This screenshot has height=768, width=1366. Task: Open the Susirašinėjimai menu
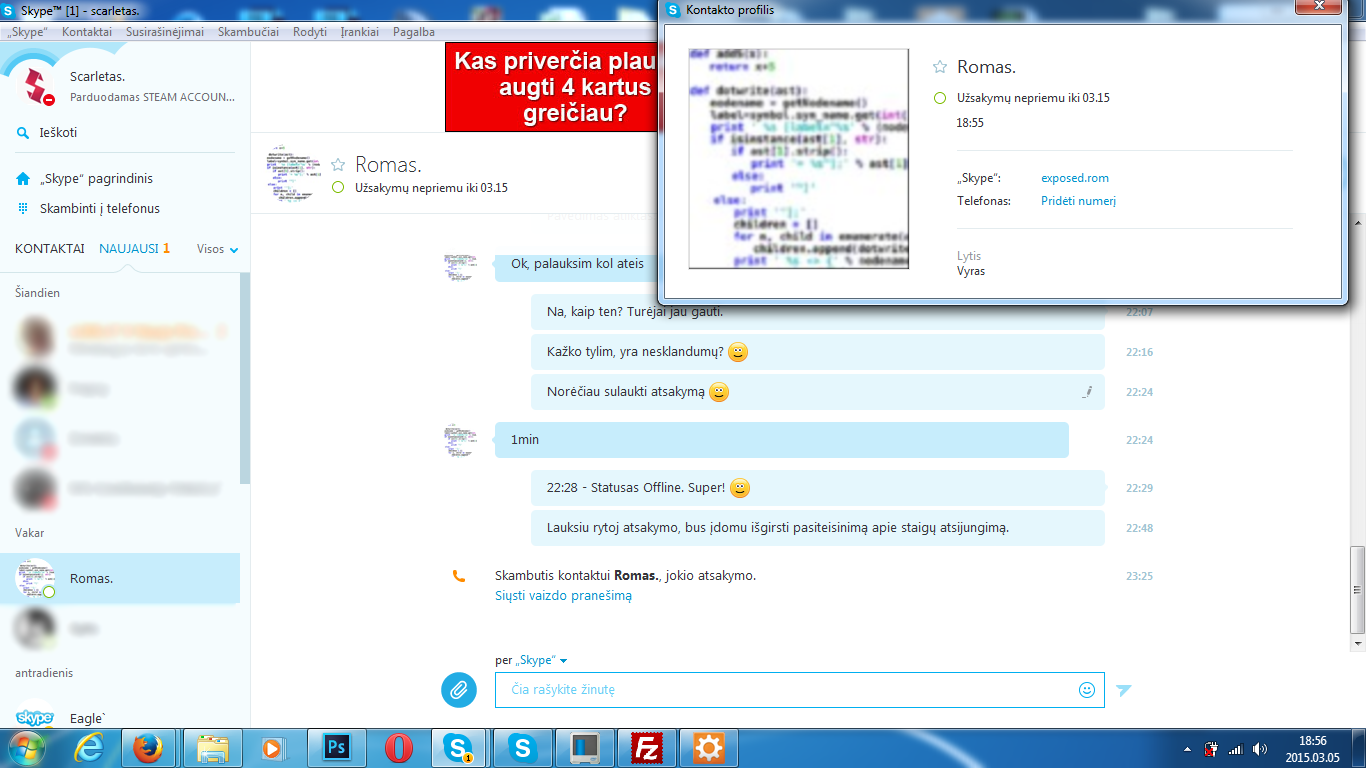pos(165,32)
